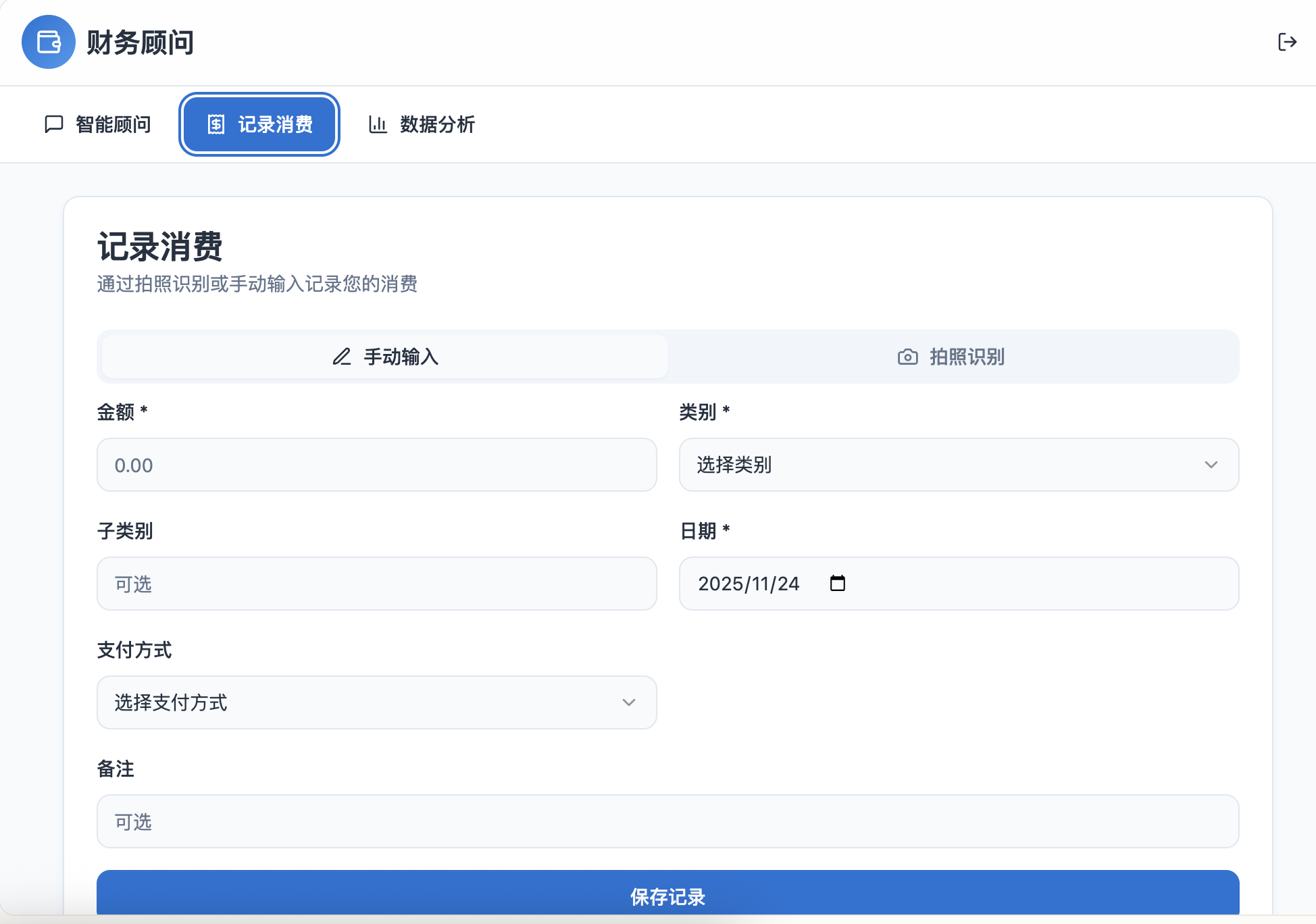1316x924 pixels.
Task: Click the 财务顾问 title text
Action: coord(140,43)
